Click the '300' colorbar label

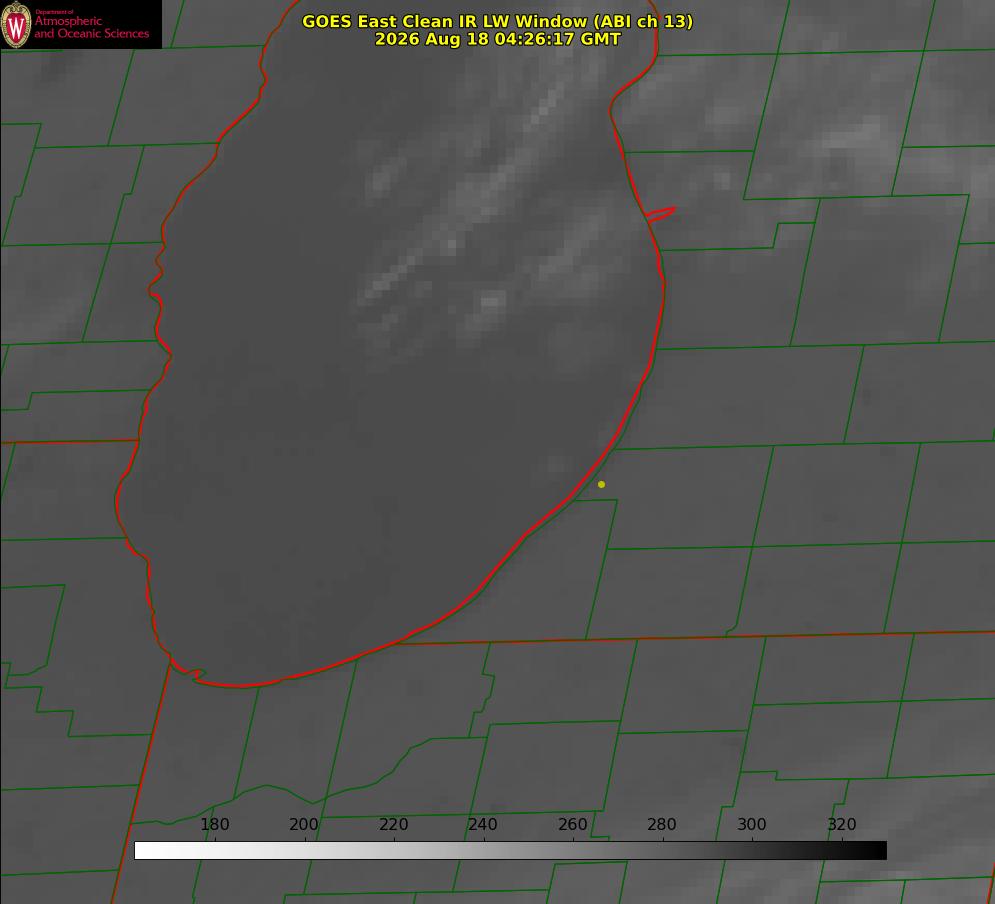tap(752, 824)
